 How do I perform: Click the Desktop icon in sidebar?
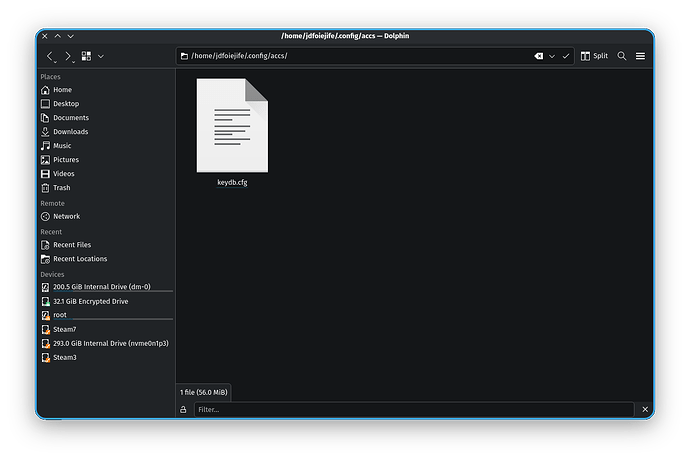tap(45, 104)
